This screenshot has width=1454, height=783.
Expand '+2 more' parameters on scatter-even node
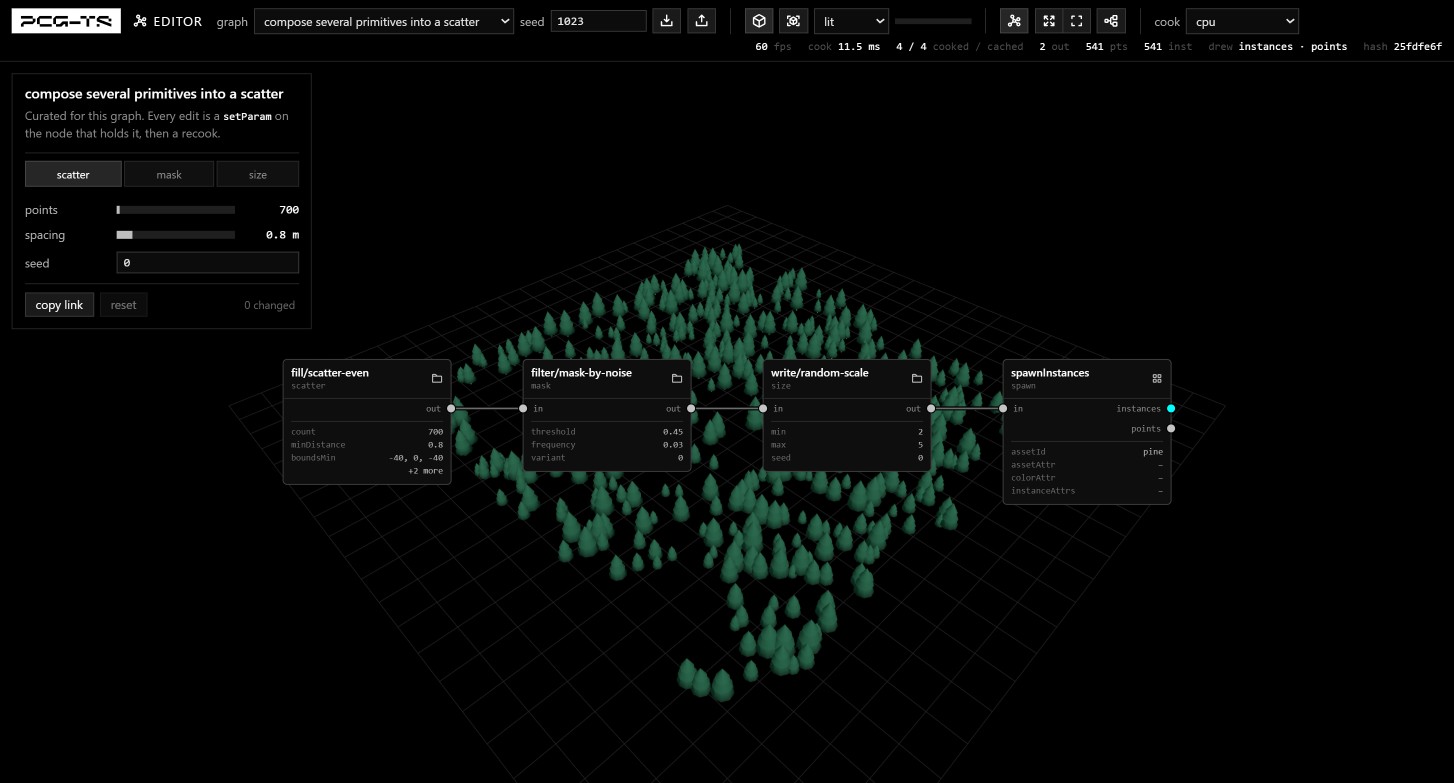pos(425,471)
